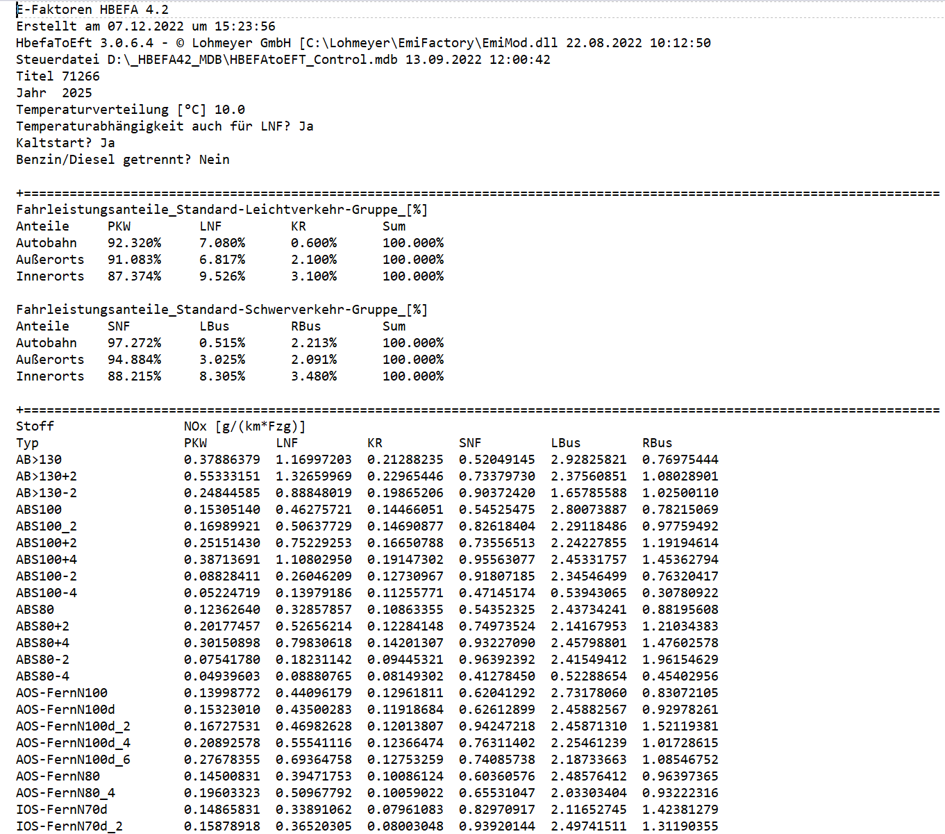Click the 'ABS100+4' row label
This screenshot has height=834, width=945.
[x=46, y=560]
